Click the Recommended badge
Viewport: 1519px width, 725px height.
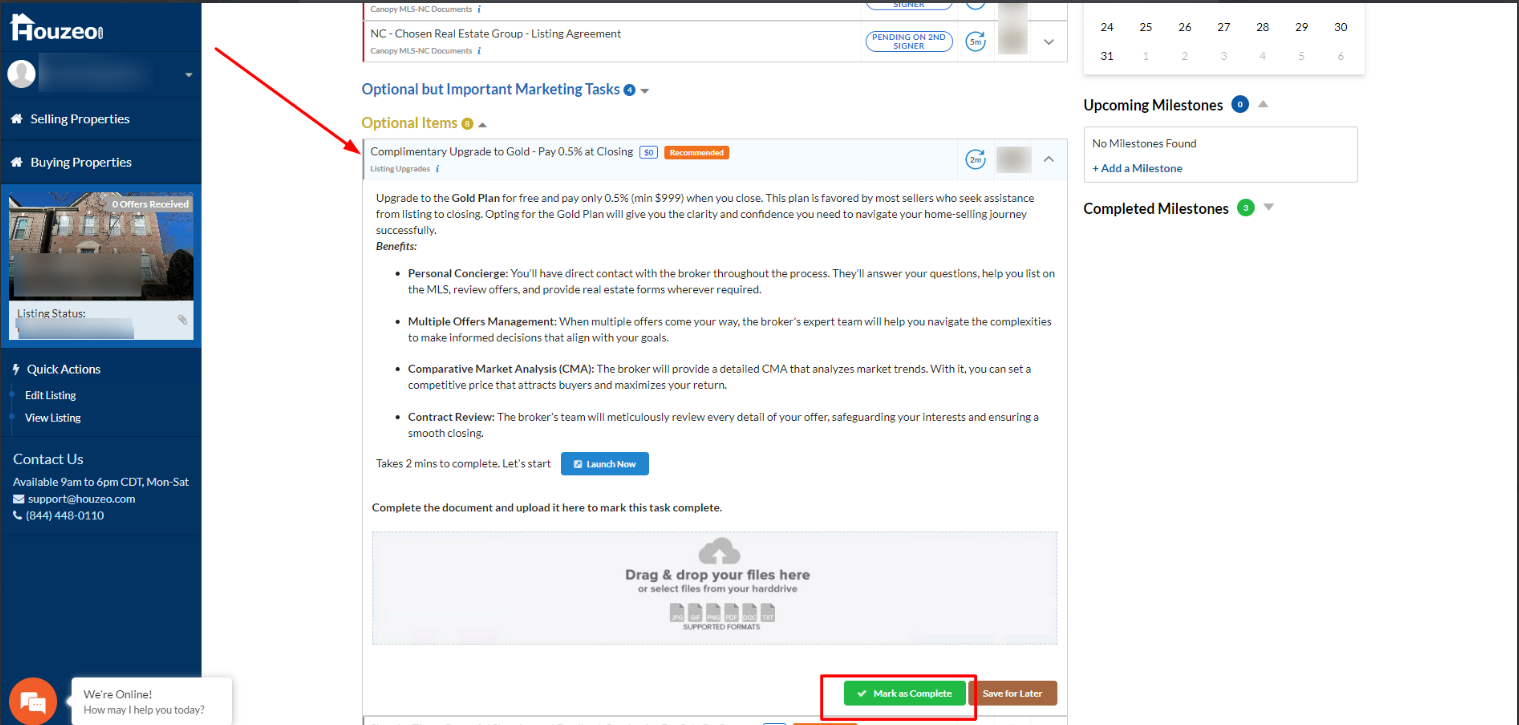(696, 152)
